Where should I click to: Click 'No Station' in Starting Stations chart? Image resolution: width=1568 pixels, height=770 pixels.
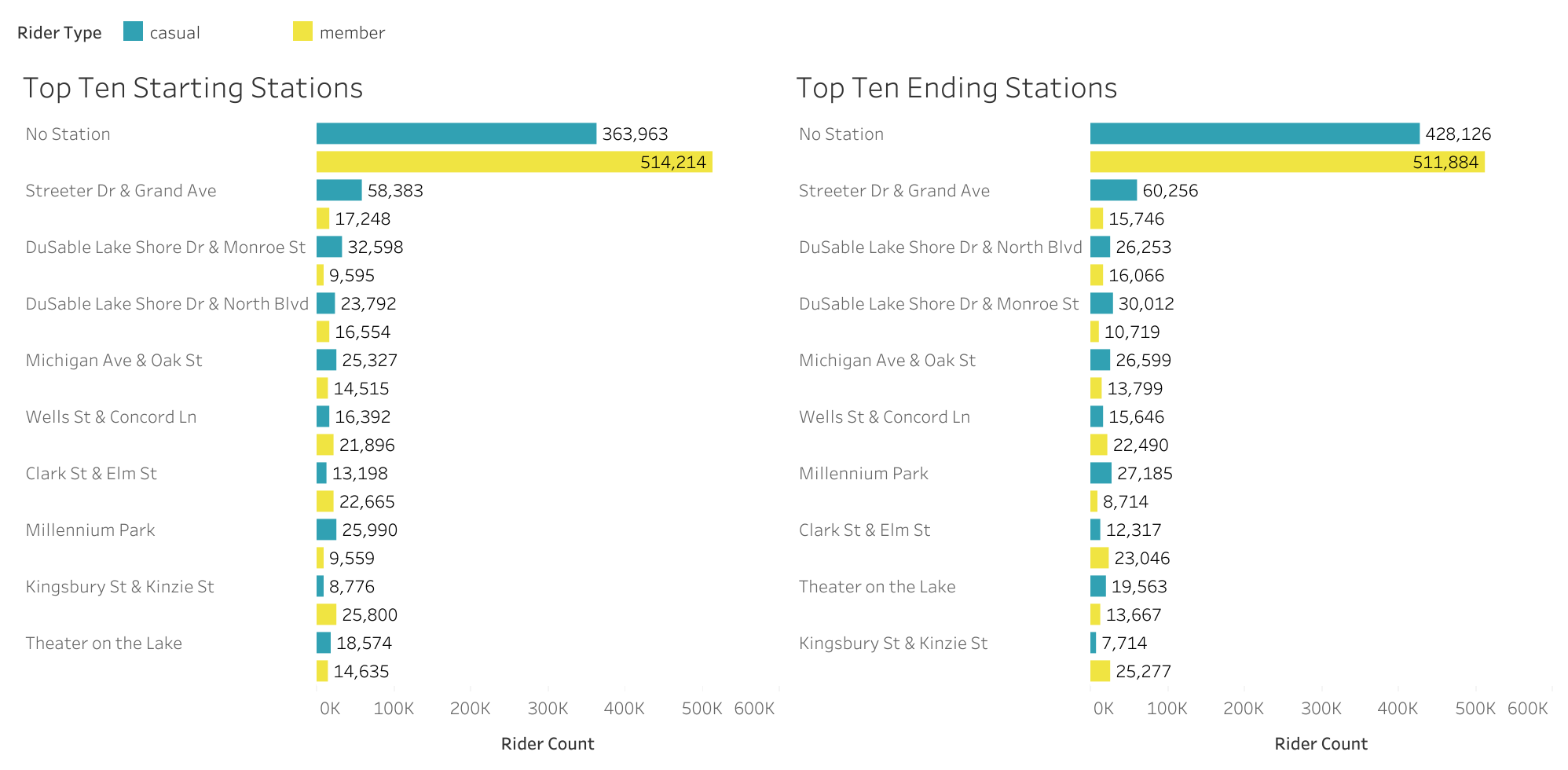[x=68, y=134]
